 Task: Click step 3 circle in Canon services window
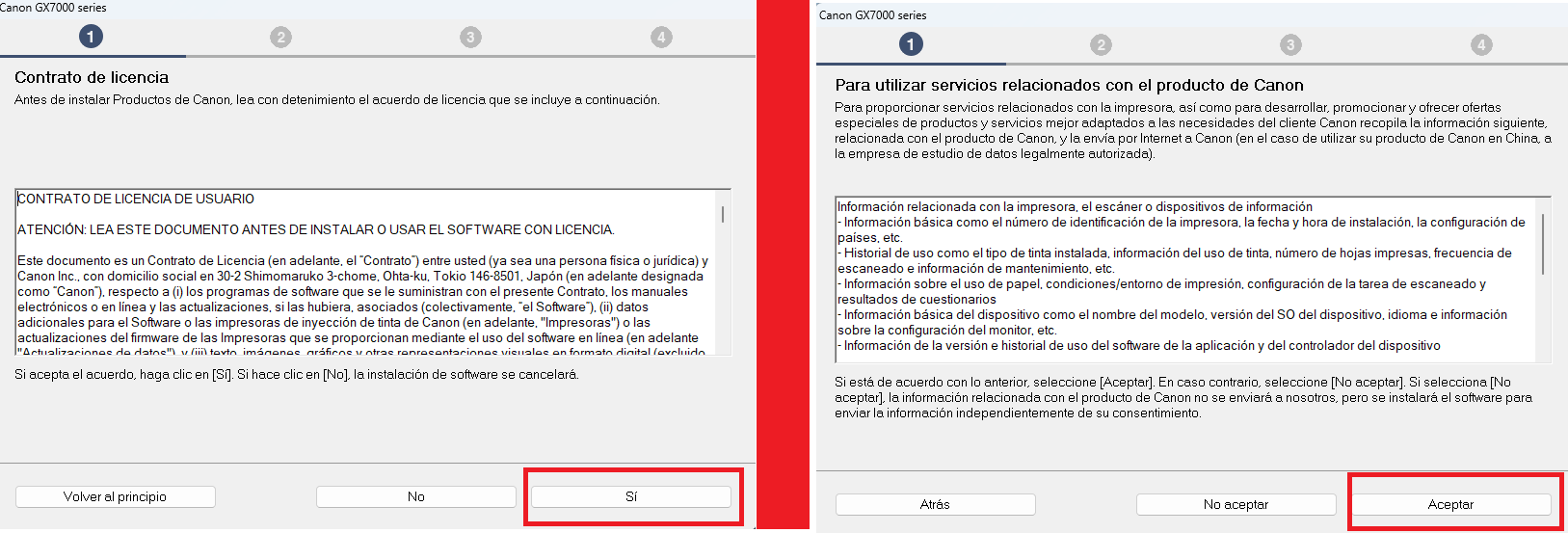[x=1290, y=44]
